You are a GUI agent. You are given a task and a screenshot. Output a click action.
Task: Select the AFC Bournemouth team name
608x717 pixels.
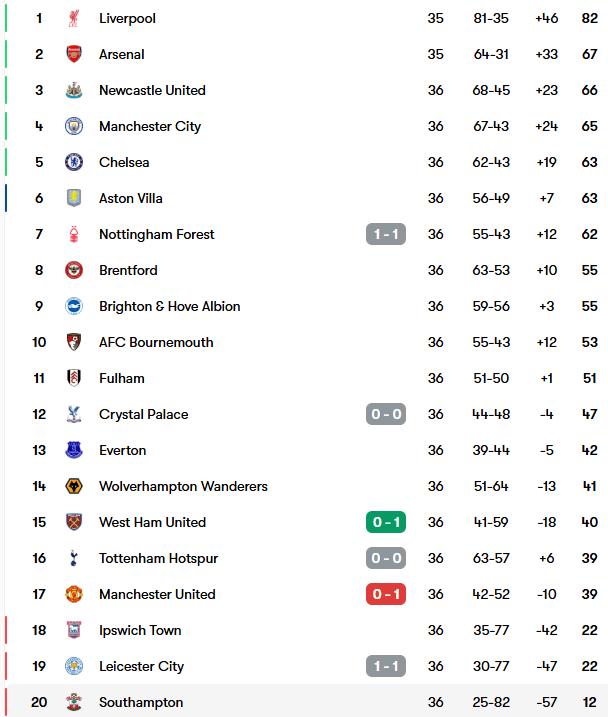pyautogui.click(x=156, y=342)
